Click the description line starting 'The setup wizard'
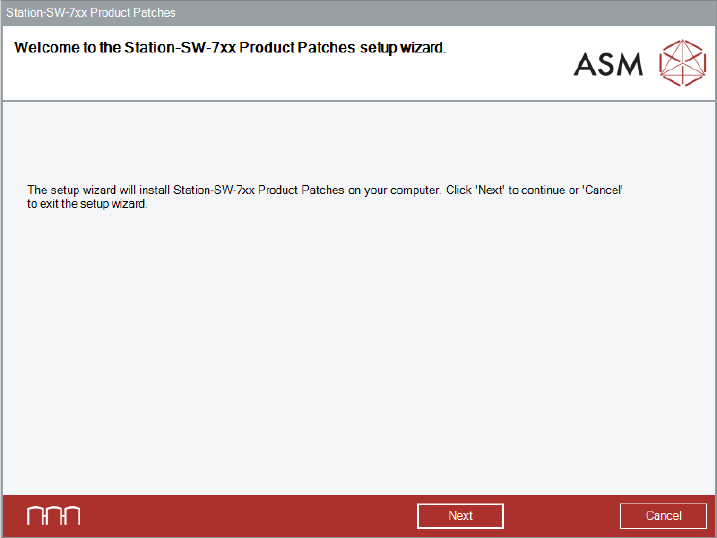This screenshot has width=717, height=538. click(326, 189)
